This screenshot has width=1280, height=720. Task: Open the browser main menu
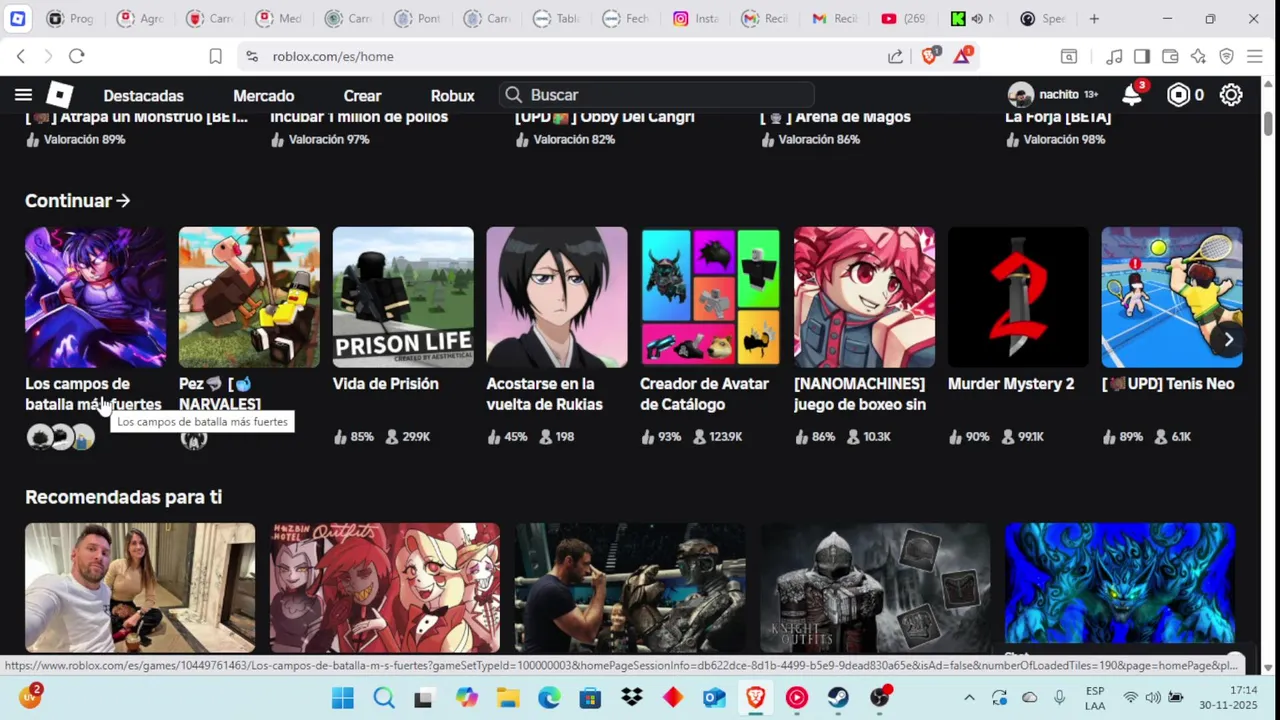1254,56
